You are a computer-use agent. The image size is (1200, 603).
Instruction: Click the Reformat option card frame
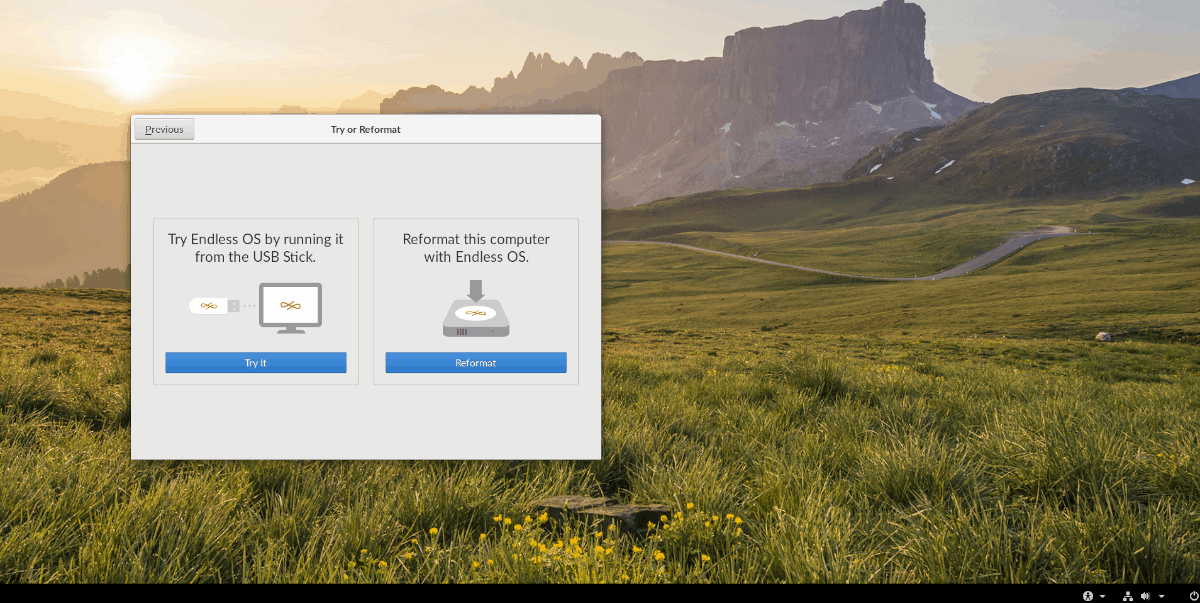(476, 301)
